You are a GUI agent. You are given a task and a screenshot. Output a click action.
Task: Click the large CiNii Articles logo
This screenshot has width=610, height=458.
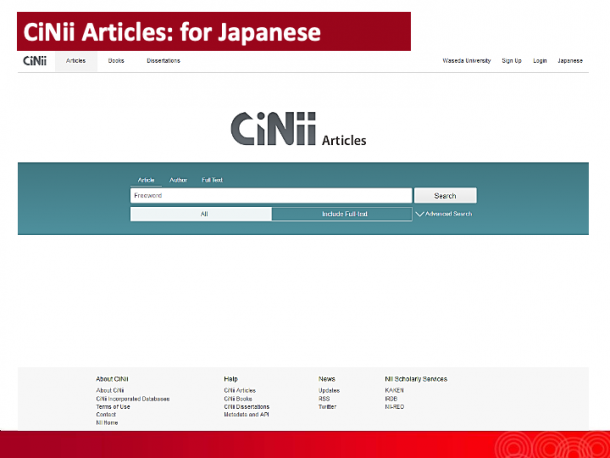click(x=298, y=129)
